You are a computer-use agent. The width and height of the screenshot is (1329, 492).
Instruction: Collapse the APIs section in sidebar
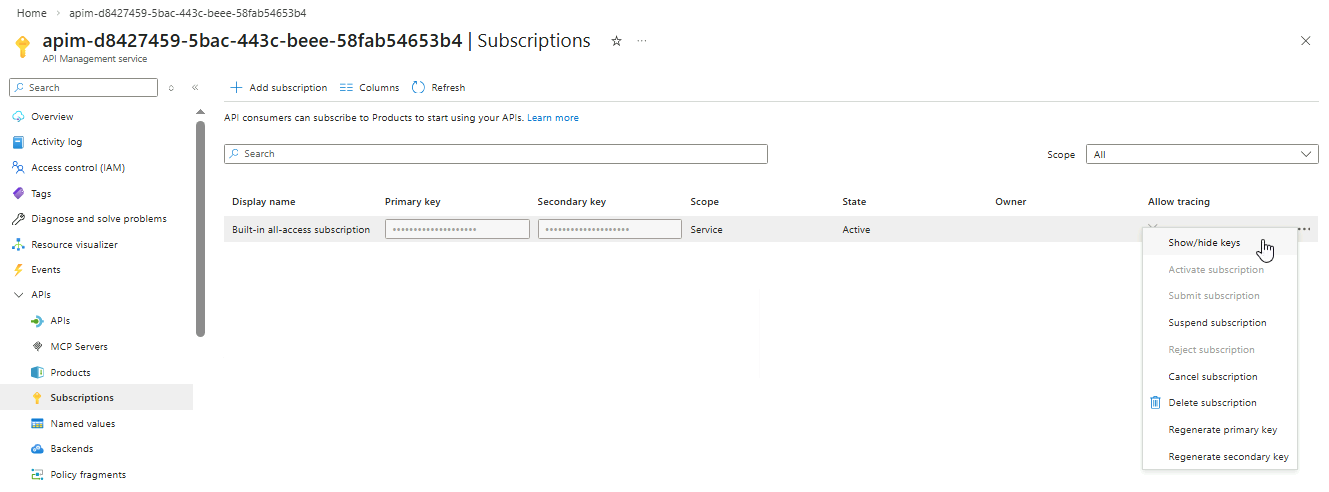click(x=18, y=295)
